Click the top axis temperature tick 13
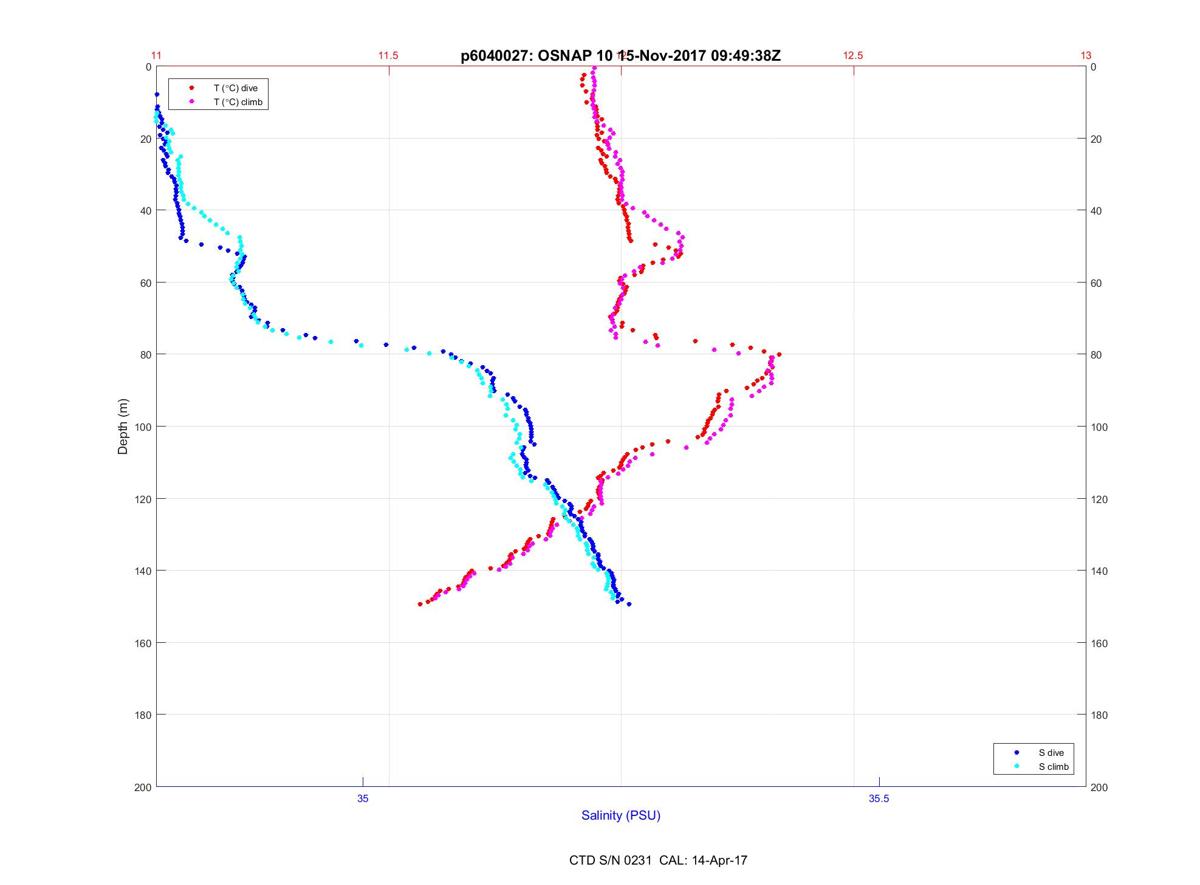Screen dimensions: 1200x885 pos(1085,56)
